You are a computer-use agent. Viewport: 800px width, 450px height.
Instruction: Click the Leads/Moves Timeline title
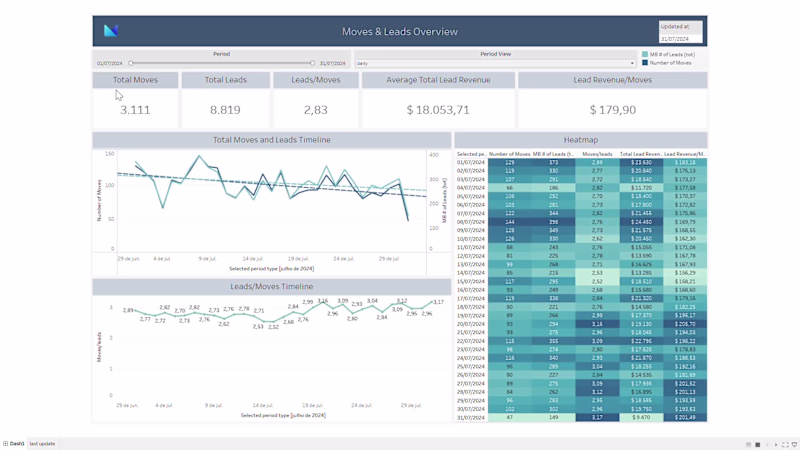pos(272,287)
